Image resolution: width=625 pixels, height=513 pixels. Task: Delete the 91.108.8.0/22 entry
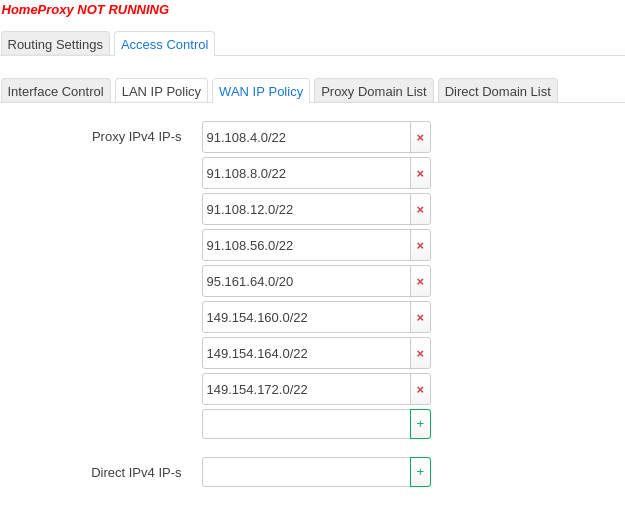(420, 173)
